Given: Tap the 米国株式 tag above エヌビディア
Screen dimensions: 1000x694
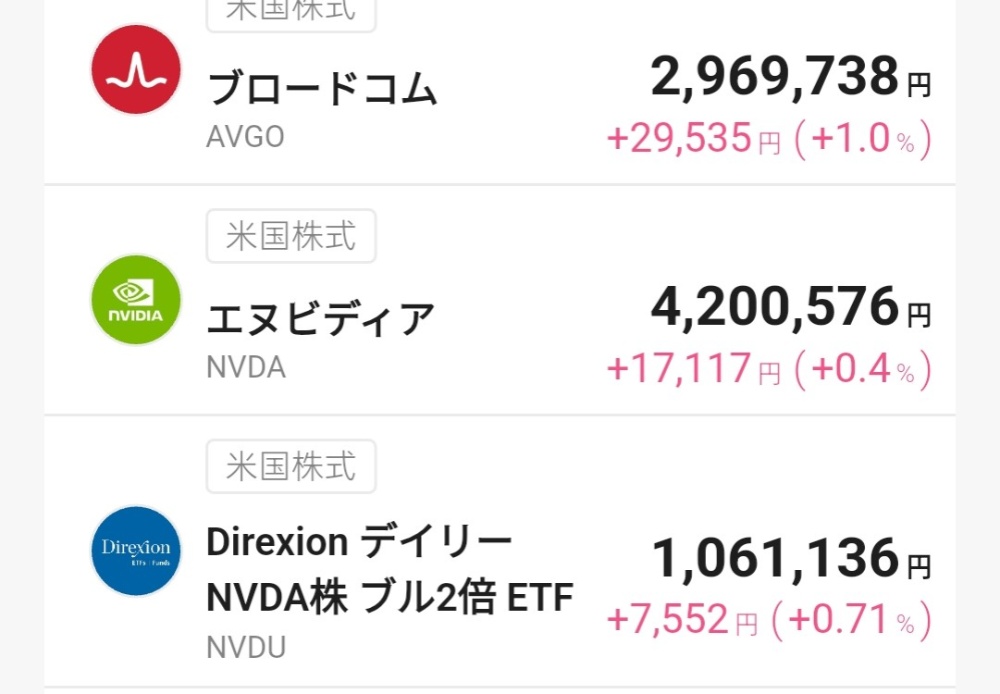Looking at the screenshot, I should point(291,236).
